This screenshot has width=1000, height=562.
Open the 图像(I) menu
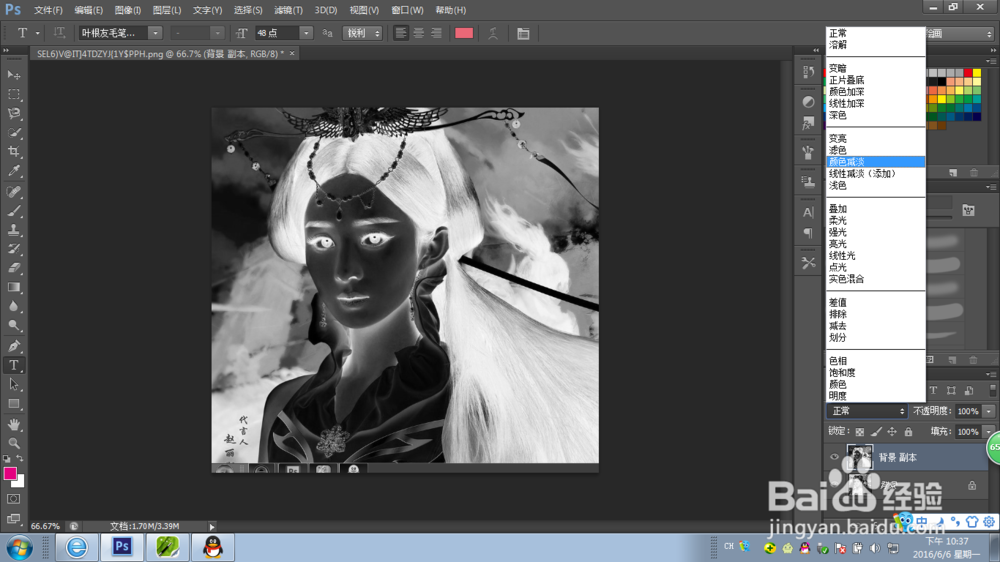pos(128,10)
